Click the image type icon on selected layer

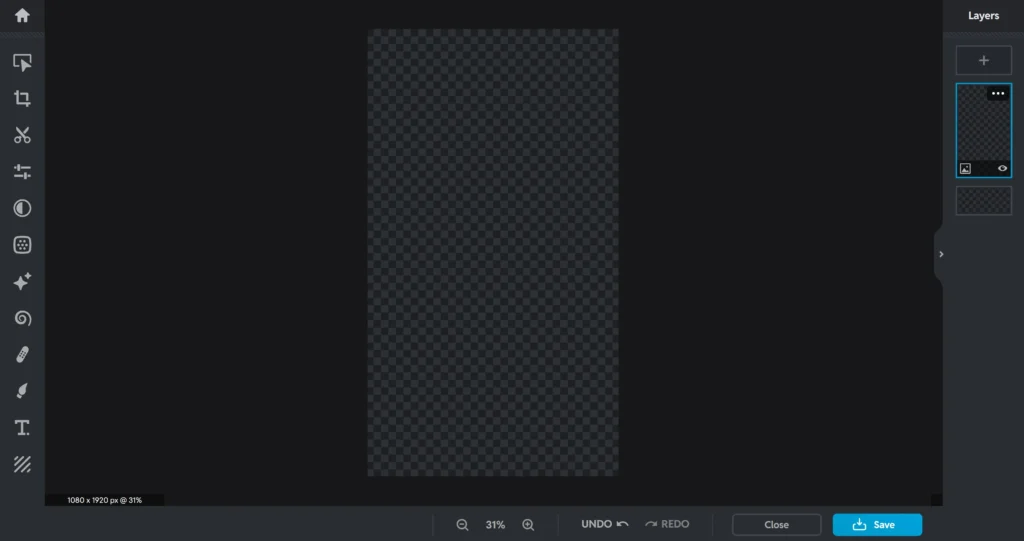point(965,169)
